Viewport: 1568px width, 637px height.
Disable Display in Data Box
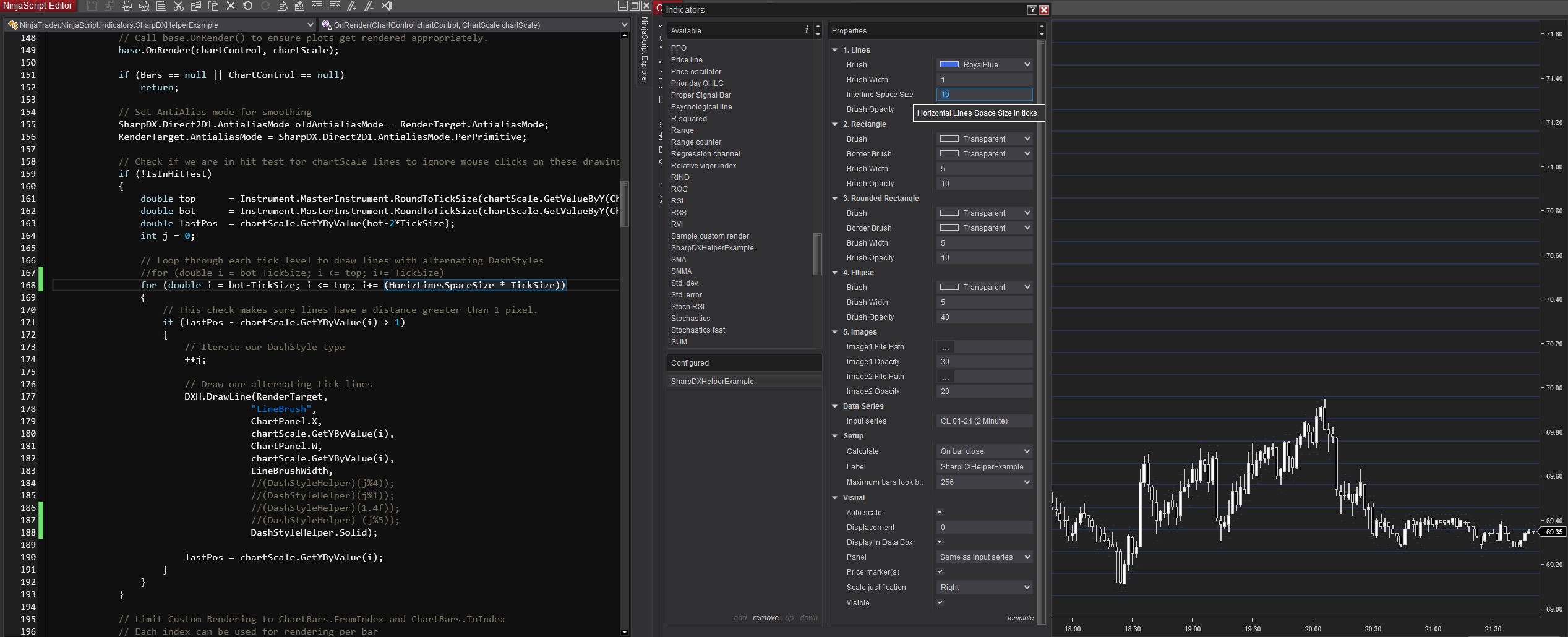(941, 542)
